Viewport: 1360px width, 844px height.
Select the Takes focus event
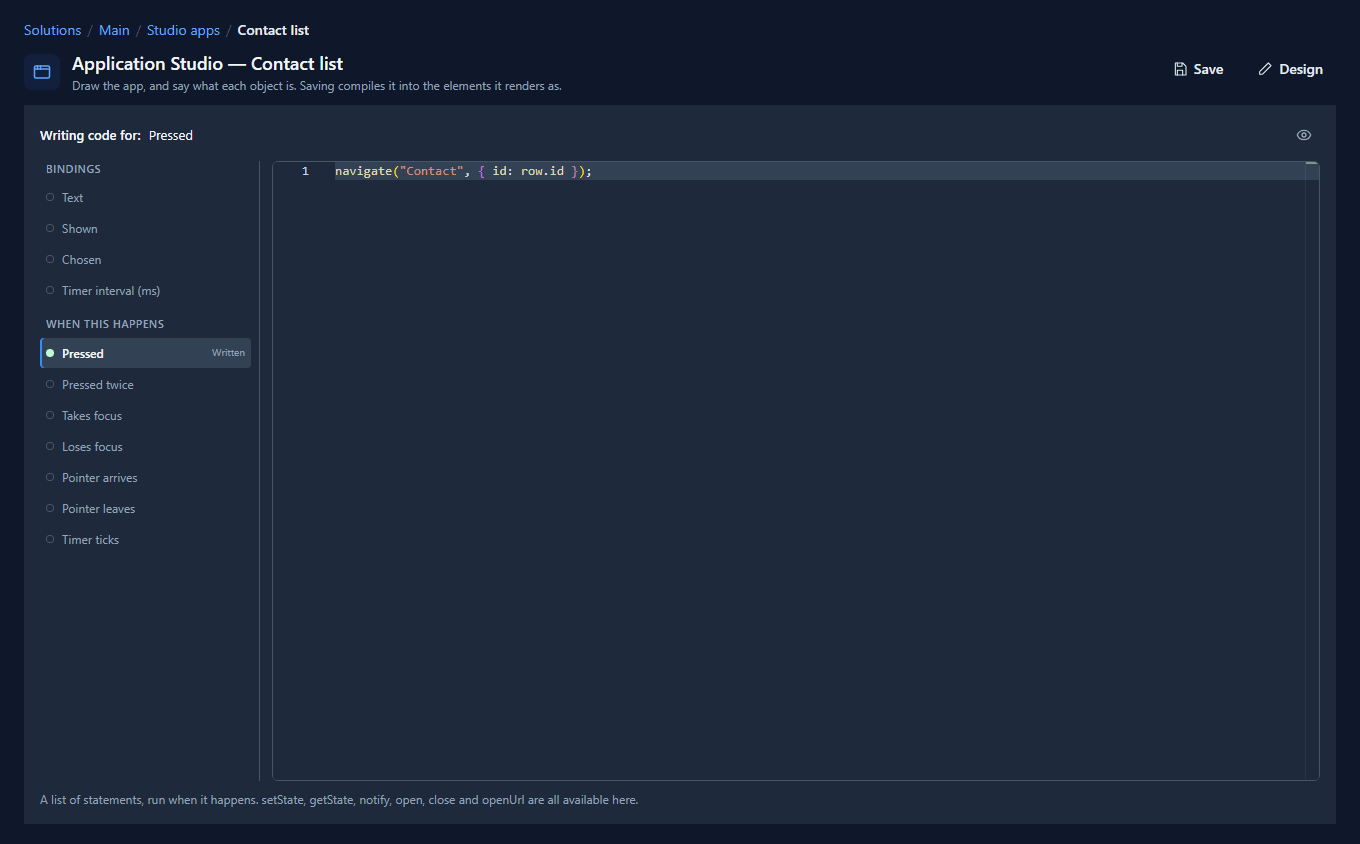[145, 416]
